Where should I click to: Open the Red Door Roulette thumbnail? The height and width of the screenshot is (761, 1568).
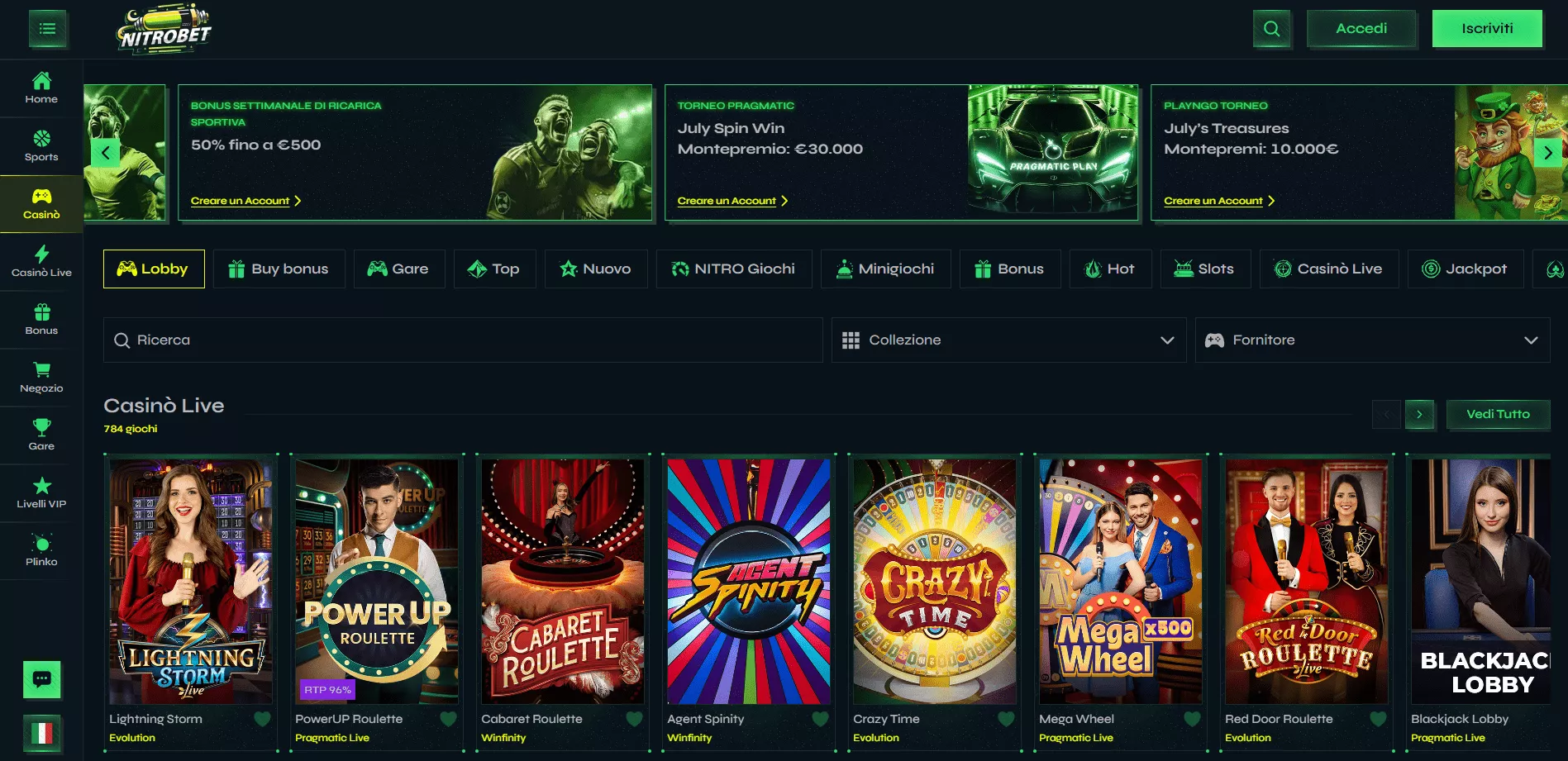click(1307, 582)
